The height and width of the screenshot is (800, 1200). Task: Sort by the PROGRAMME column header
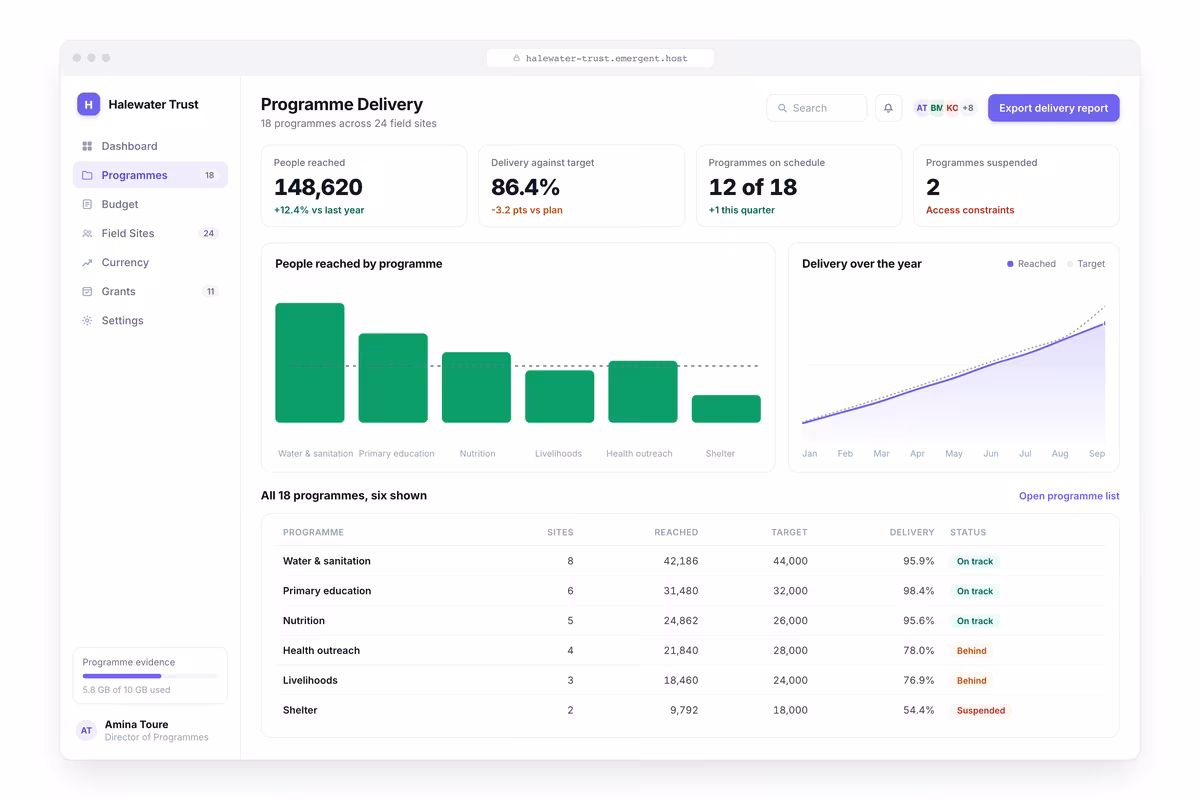tap(313, 532)
